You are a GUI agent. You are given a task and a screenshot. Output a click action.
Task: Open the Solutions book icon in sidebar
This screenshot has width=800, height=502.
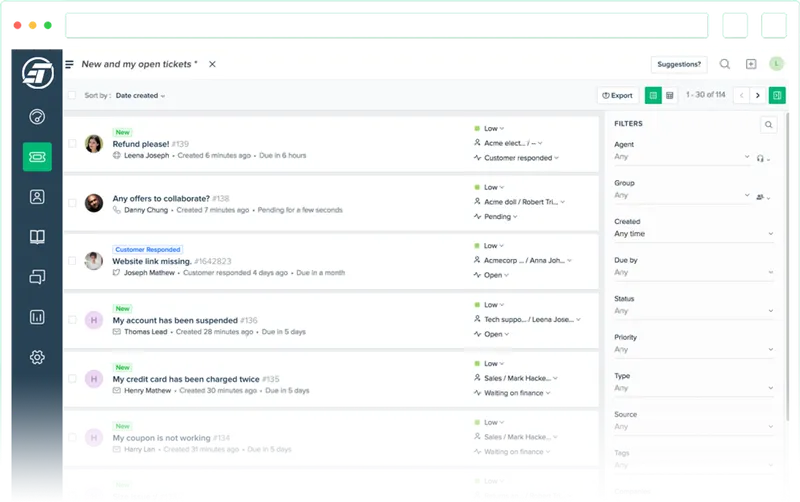(x=37, y=237)
